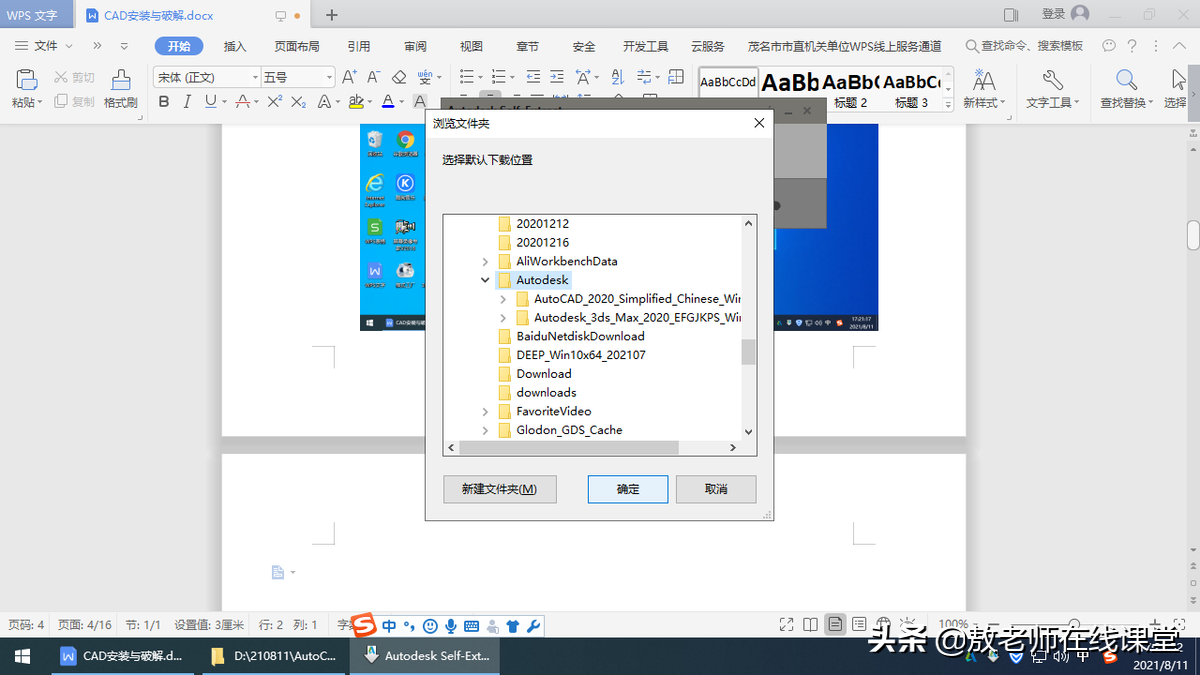Click the feedback chat bubble icon
This screenshot has height=675, width=1200.
1109,46
